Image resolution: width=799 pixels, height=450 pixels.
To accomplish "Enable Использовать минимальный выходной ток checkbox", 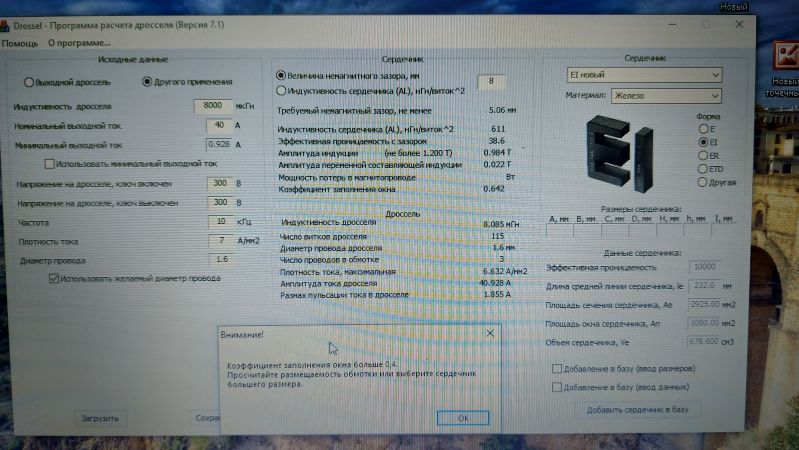I will 49,163.
